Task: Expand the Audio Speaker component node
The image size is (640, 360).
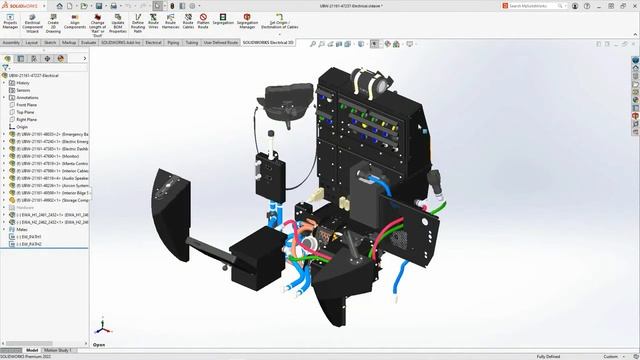Action: coord(4,178)
